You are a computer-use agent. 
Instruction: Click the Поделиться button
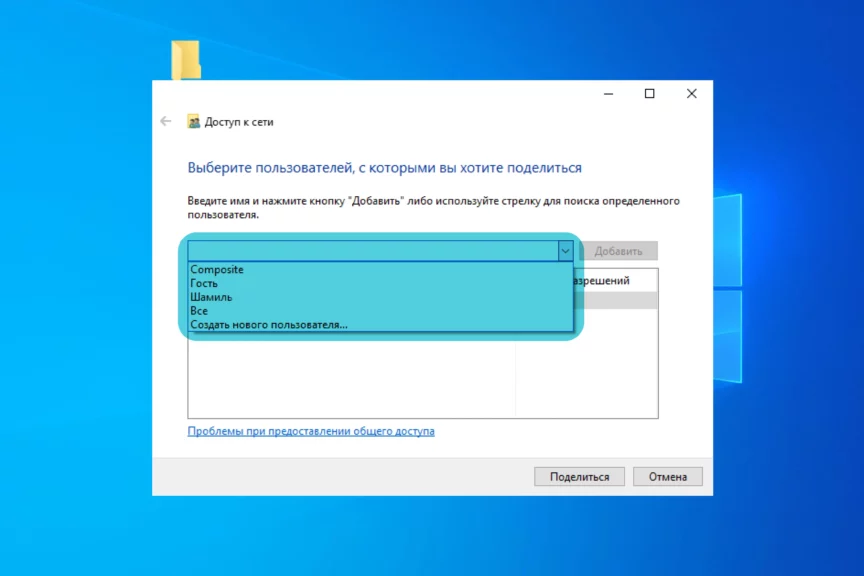point(579,477)
